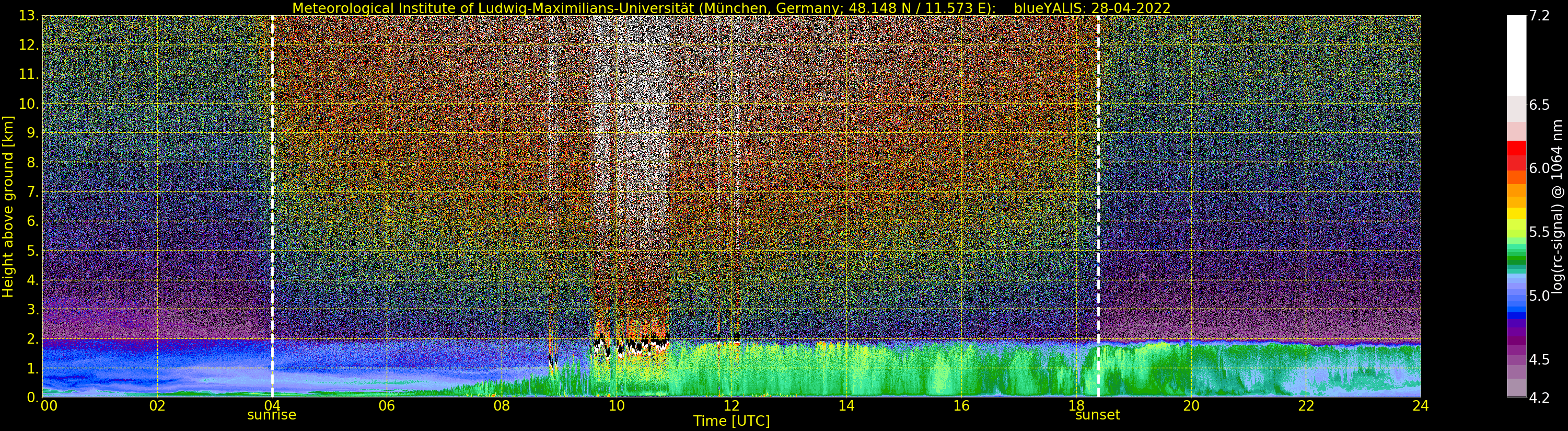Click the '16' time axis tick label
The image size is (1568, 431).
961,406
